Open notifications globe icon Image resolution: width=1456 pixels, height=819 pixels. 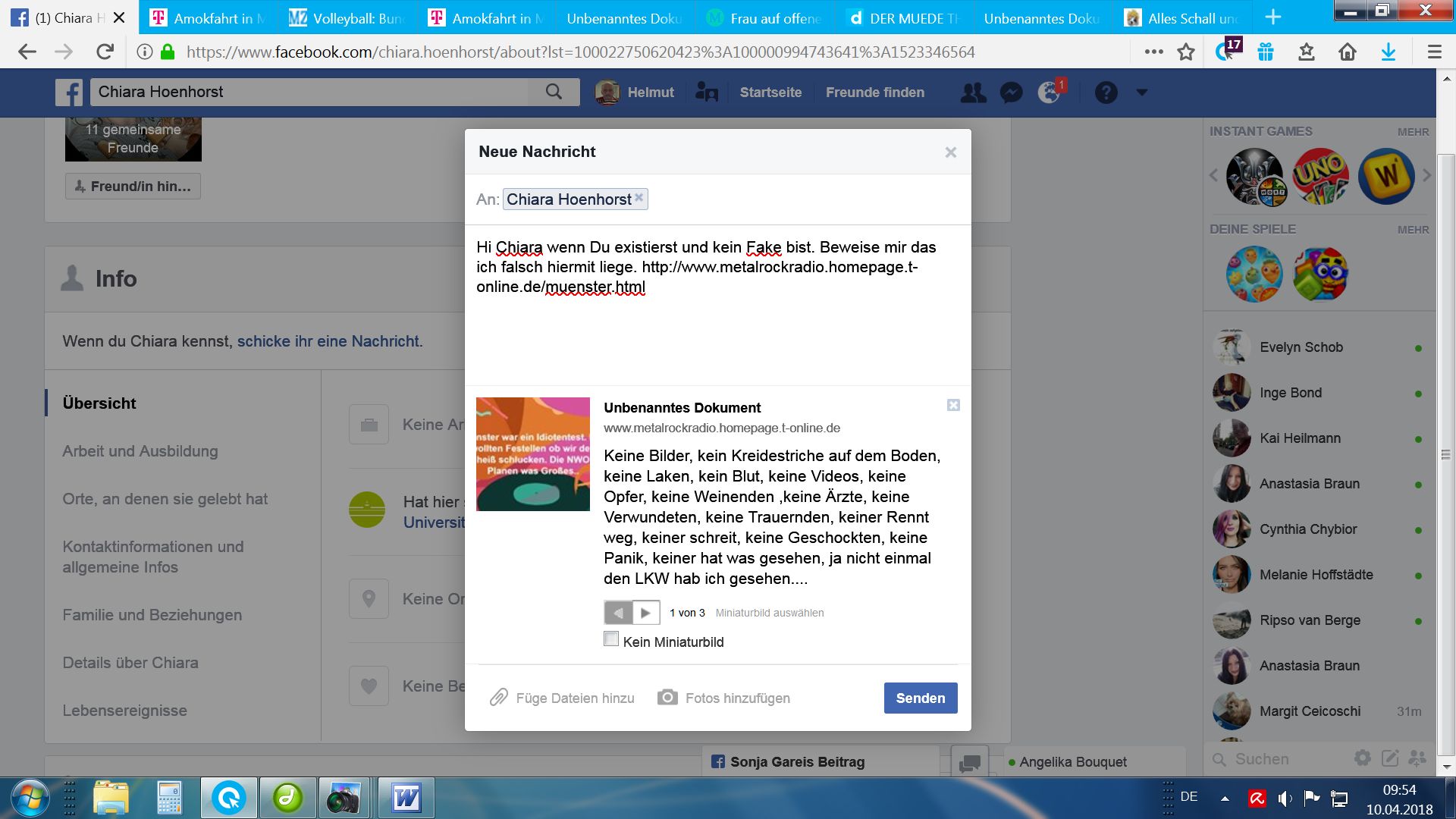click(x=1050, y=93)
